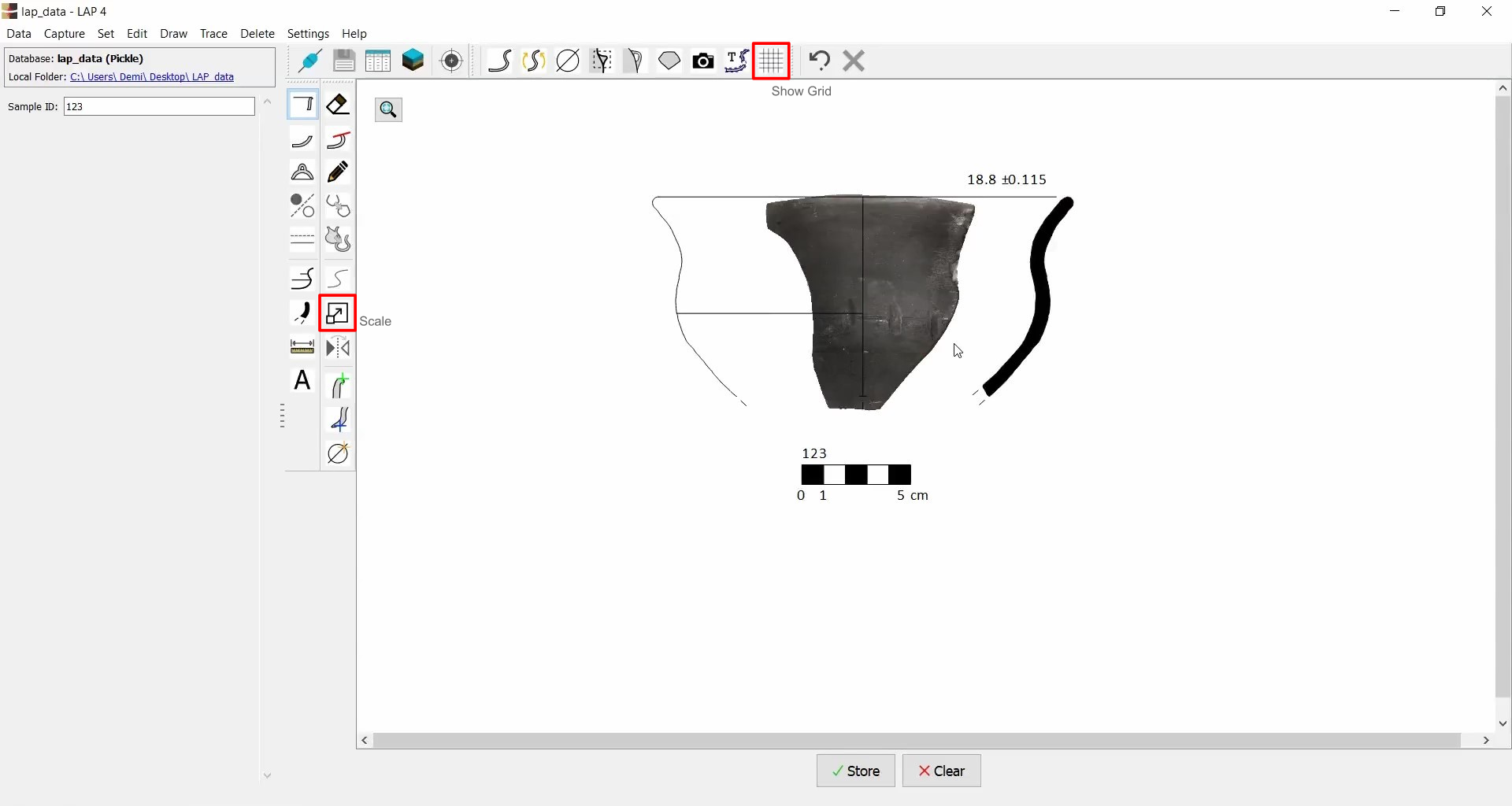Open the Data menu
Image resolution: width=1512 pixels, height=806 pixels.
tap(19, 34)
